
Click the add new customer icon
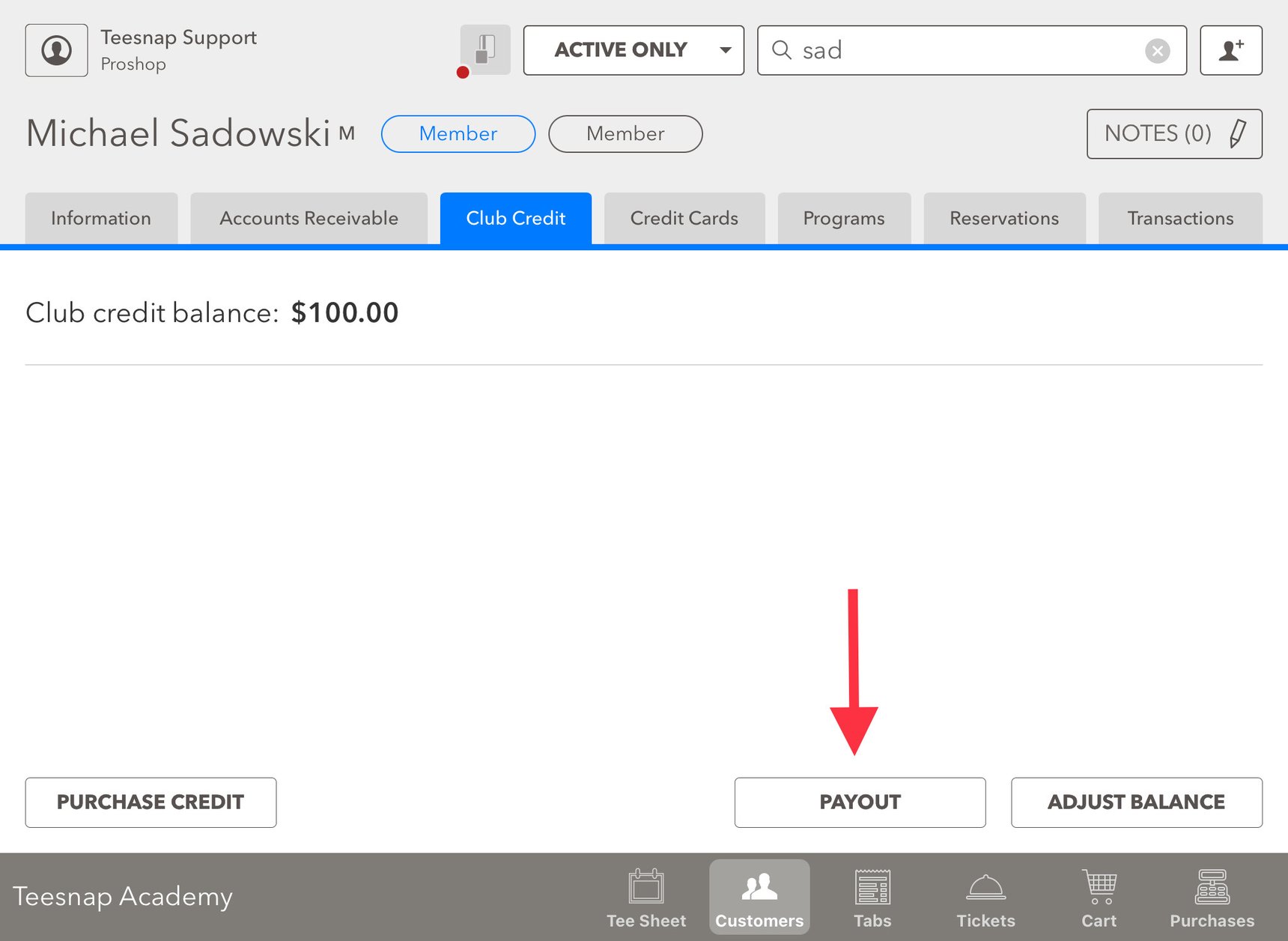1230,50
